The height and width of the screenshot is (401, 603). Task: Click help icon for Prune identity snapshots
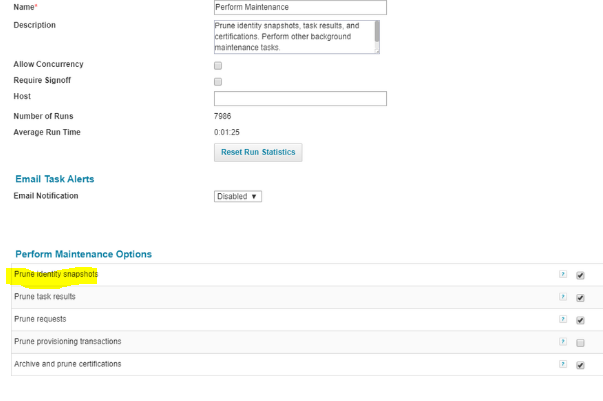[x=564, y=275]
